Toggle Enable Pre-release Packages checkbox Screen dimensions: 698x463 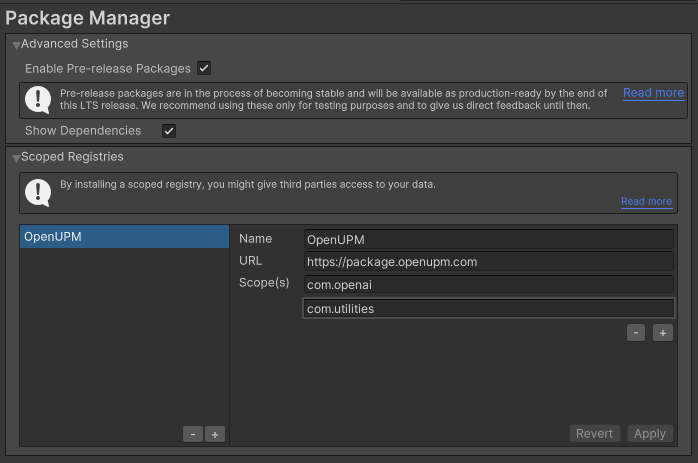pyautogui.click(x=204, y=69)
